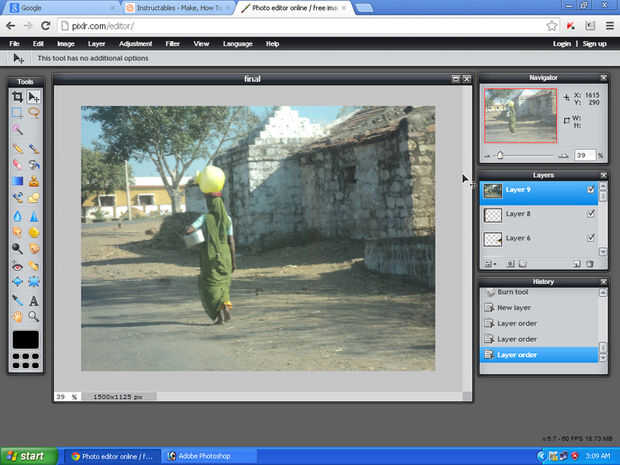
Task: Click the highlighted Layer order history entry
Action: point(539,355)
